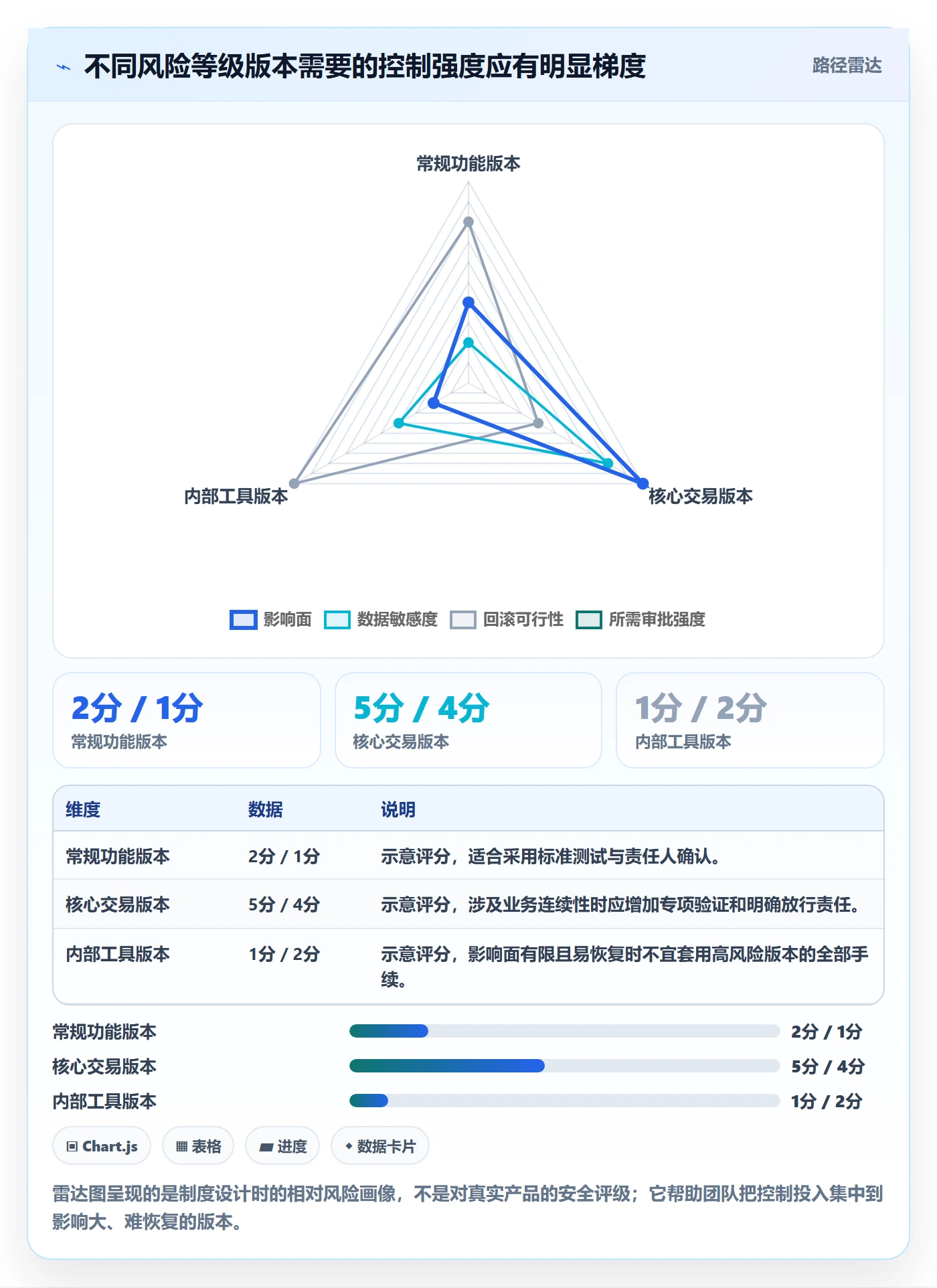Toggle the 所需审批强度 legend item
The height and width of the screenshot is (1288, 937).
pyautogui.click(x=641, y=620)
